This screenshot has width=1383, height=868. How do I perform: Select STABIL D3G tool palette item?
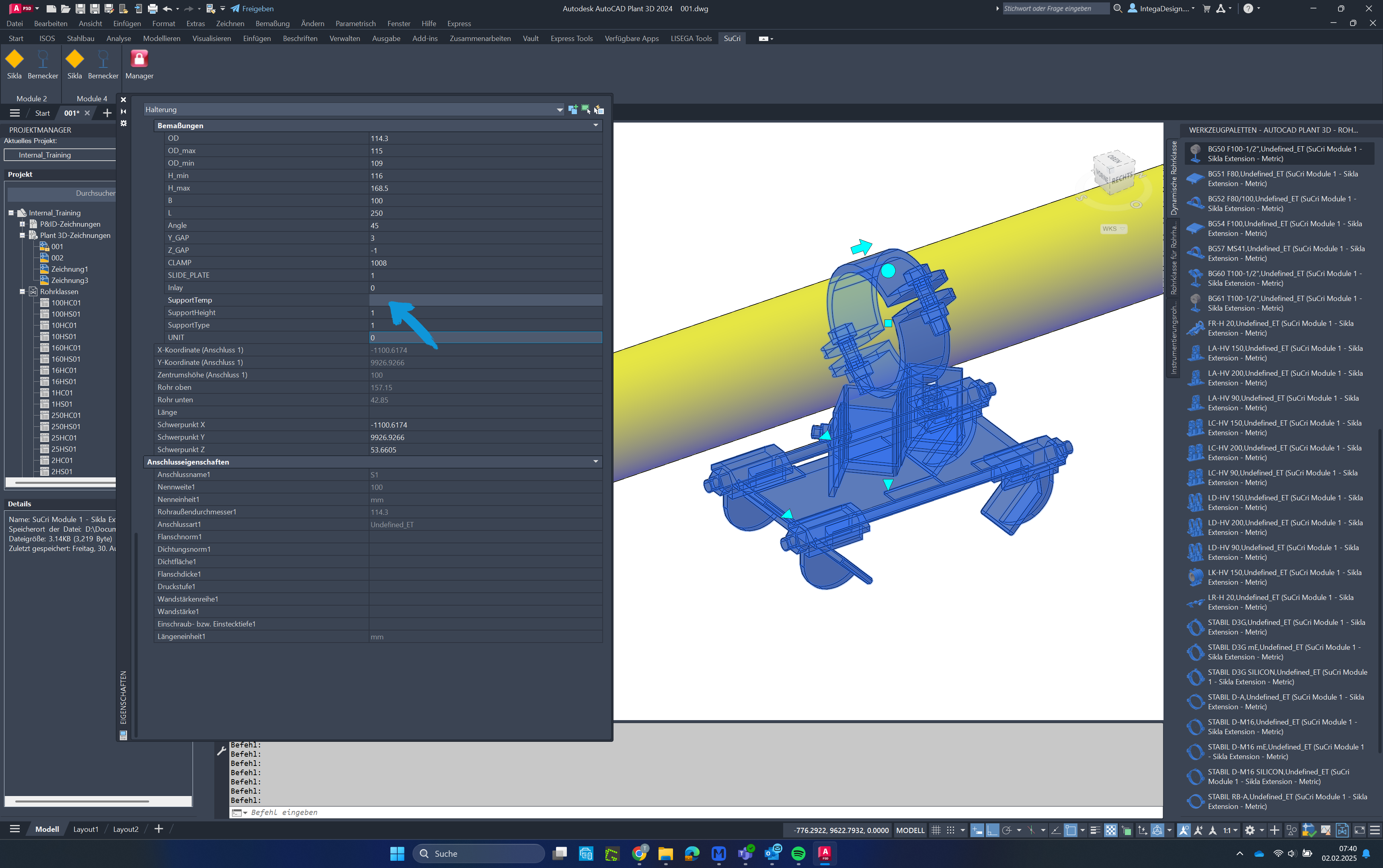click(x=1280, y=627)
